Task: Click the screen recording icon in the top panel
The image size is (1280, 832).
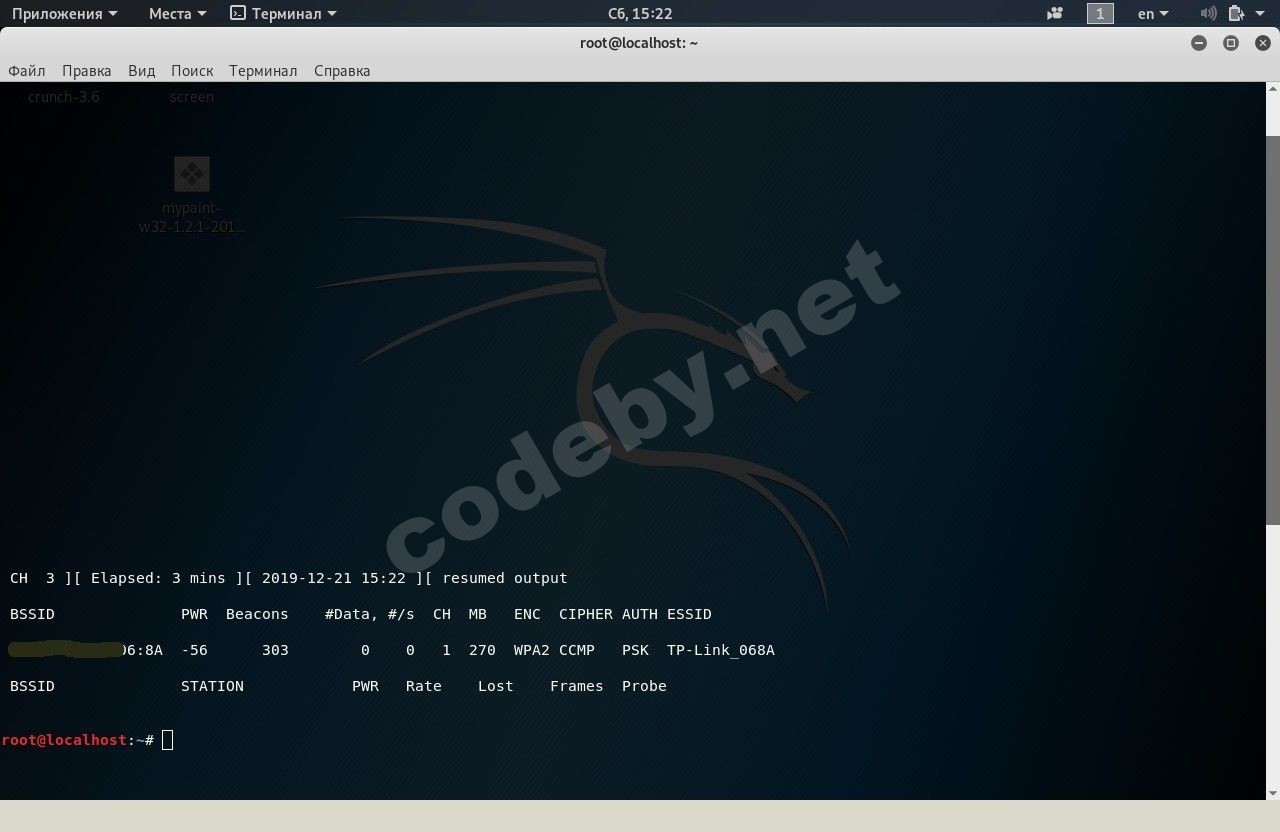Action: point(1055,13)
